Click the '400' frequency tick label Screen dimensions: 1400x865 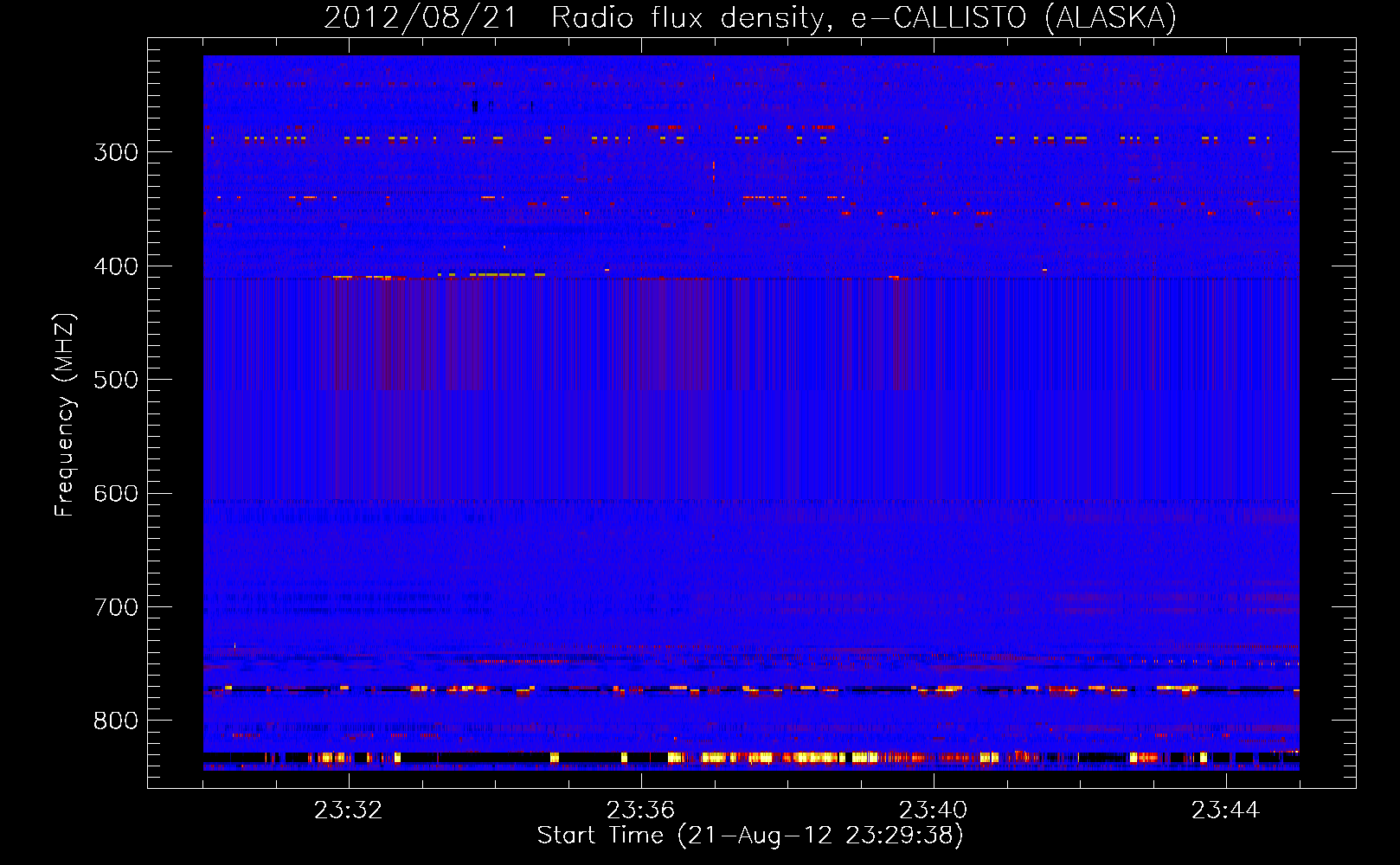point(116,266)
